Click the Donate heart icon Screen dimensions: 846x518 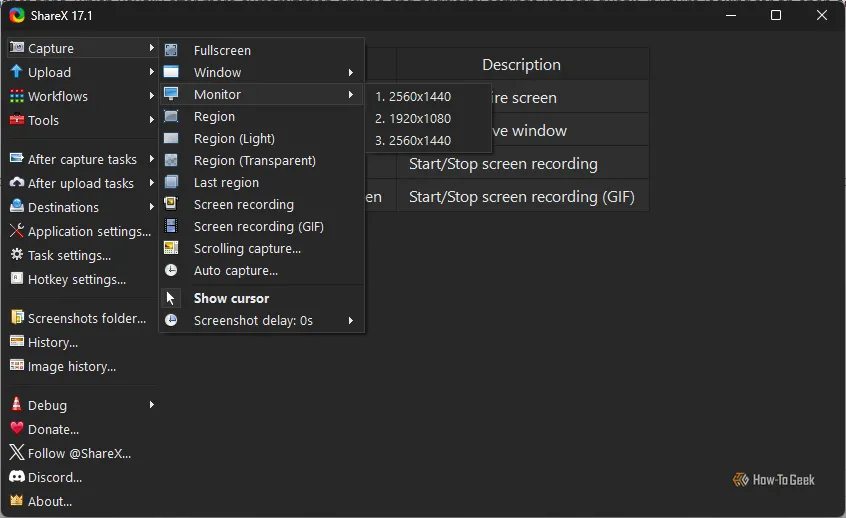click(x=16, y=429)
